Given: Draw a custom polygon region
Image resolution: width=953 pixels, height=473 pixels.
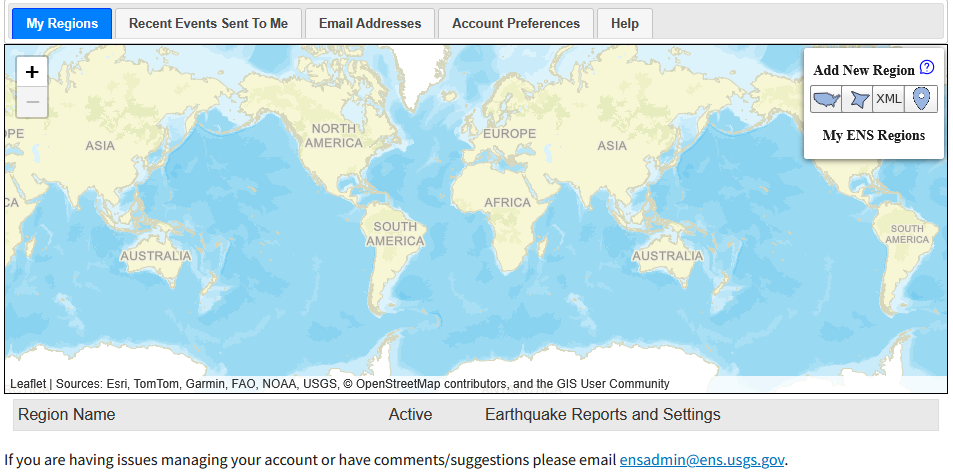Looking at the screenshot, I should coord(858,98).
